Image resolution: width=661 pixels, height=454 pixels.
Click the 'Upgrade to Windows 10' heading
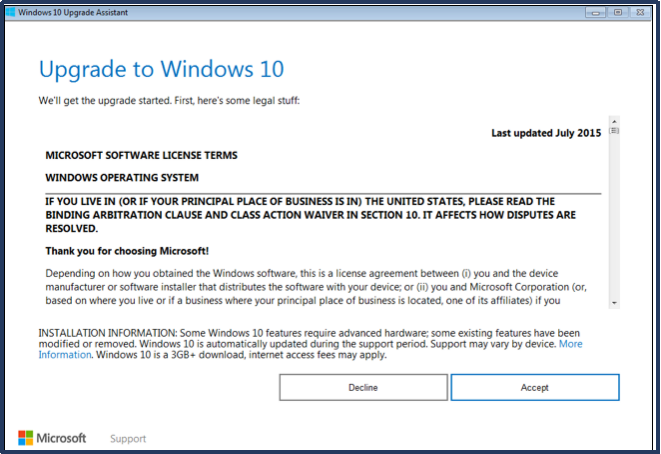161,69
